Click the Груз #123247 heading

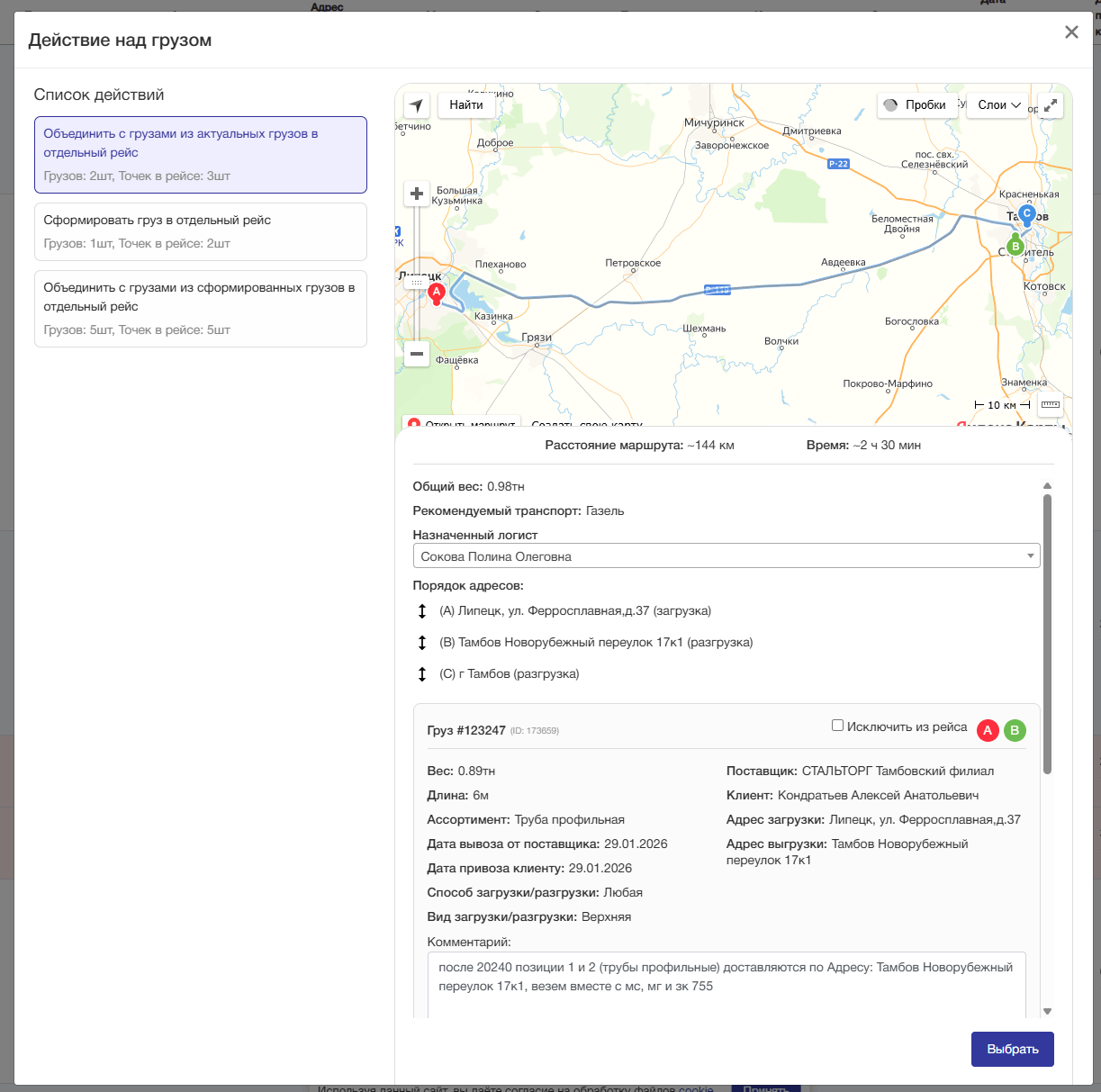pos(466,730)
